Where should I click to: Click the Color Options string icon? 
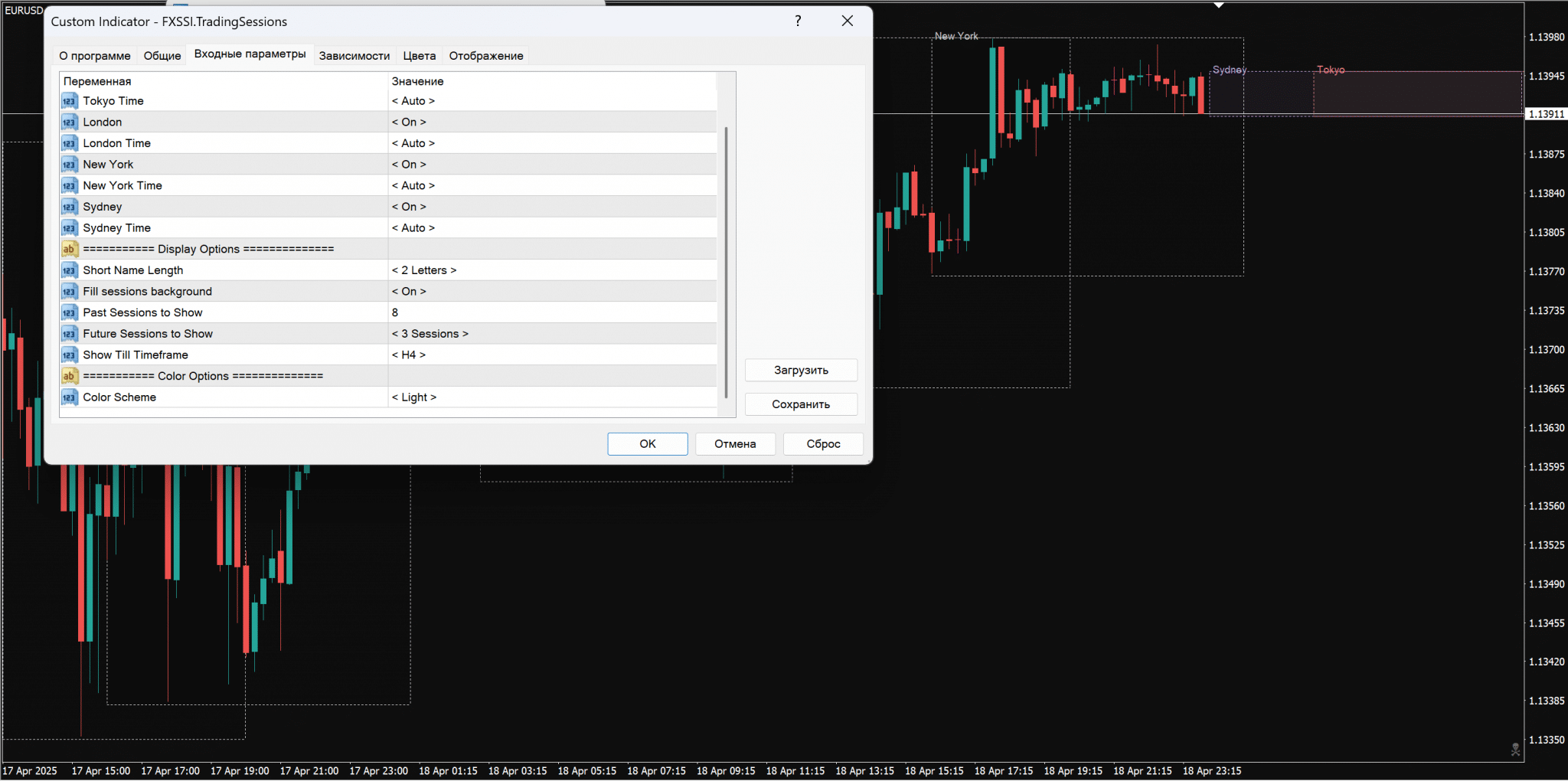(x=69, y=376)
